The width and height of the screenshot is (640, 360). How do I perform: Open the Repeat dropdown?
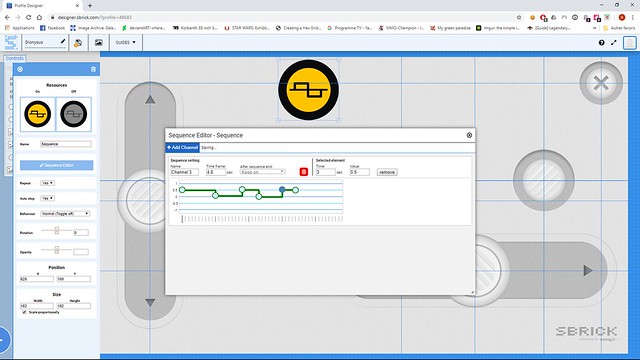[x=47, y=183]
